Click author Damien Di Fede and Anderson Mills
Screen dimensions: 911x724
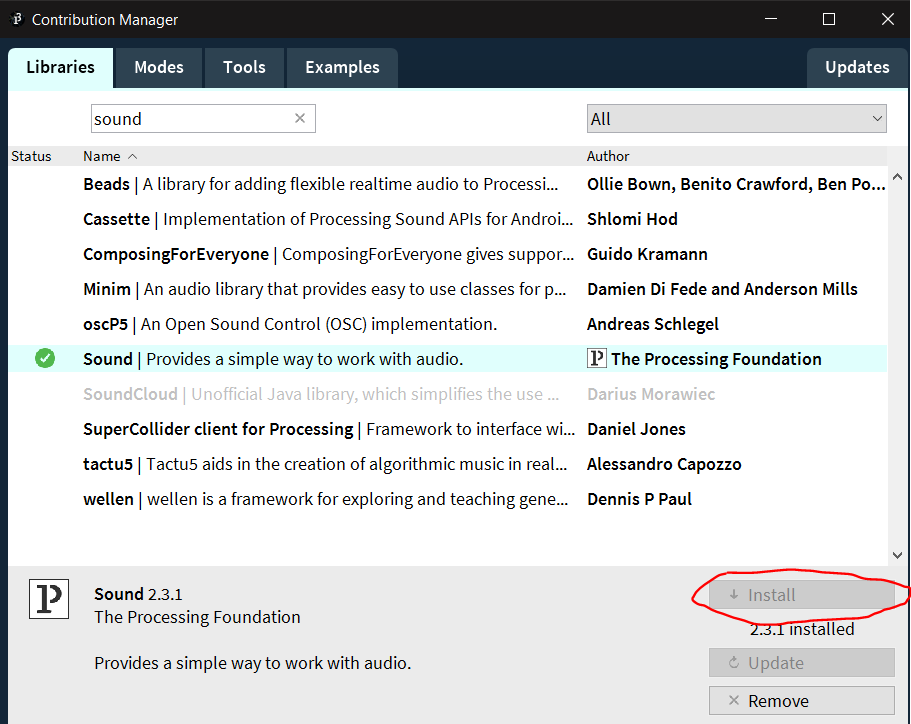pyautogui.click(x=722, y=289)
